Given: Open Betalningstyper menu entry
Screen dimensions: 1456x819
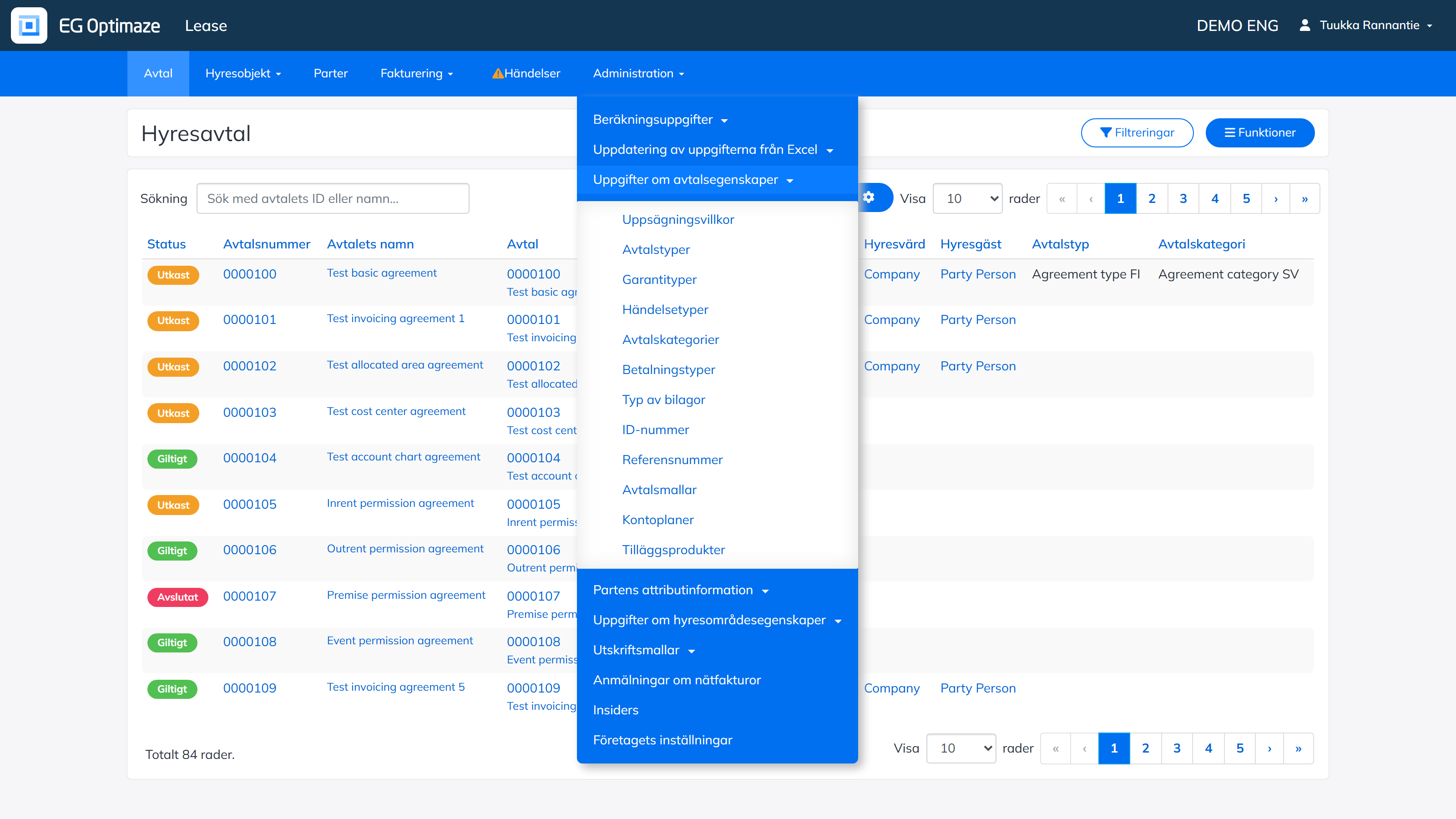Looking at the screenshot, I should pos(668,369).
